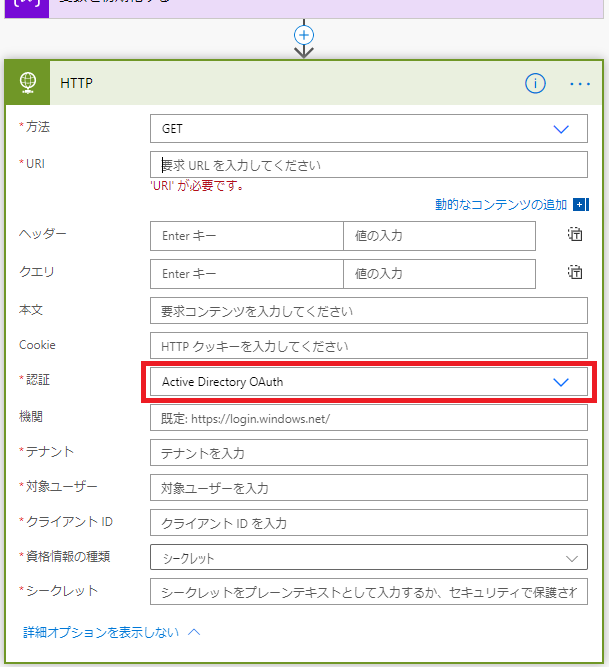Focus the URI input field
This screenshot has height=667, width=609.
pyautogui.click(x=369, y=165)
